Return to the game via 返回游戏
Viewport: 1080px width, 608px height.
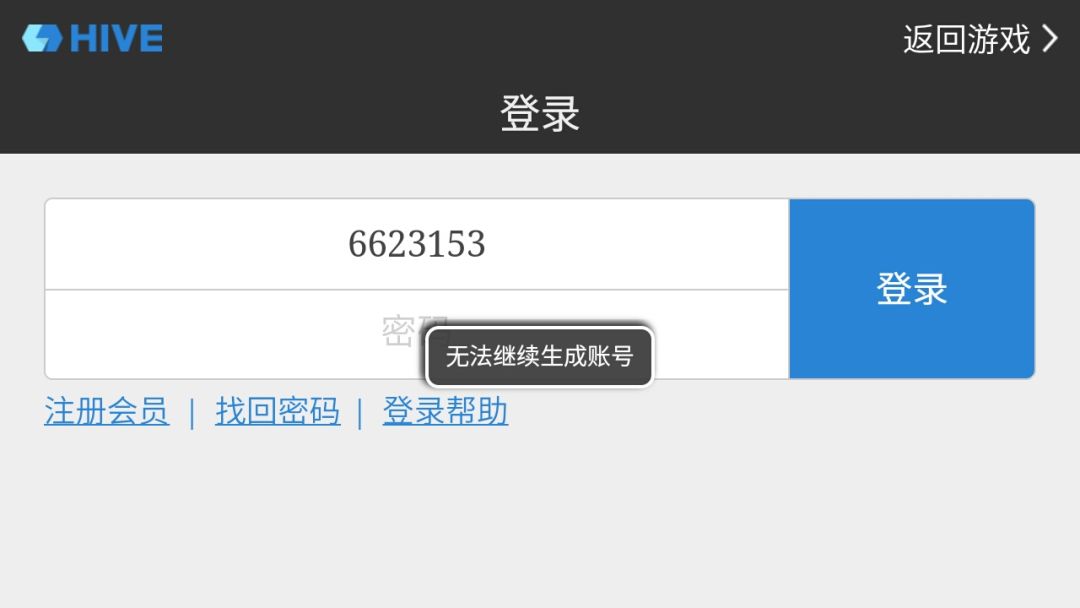pos(980,39)
